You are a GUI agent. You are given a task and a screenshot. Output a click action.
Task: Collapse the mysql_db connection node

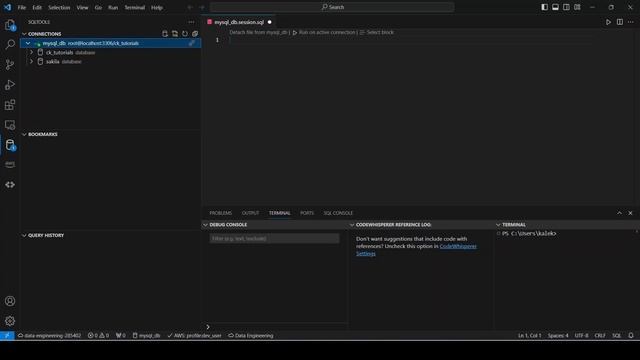[x=28, y=43]
